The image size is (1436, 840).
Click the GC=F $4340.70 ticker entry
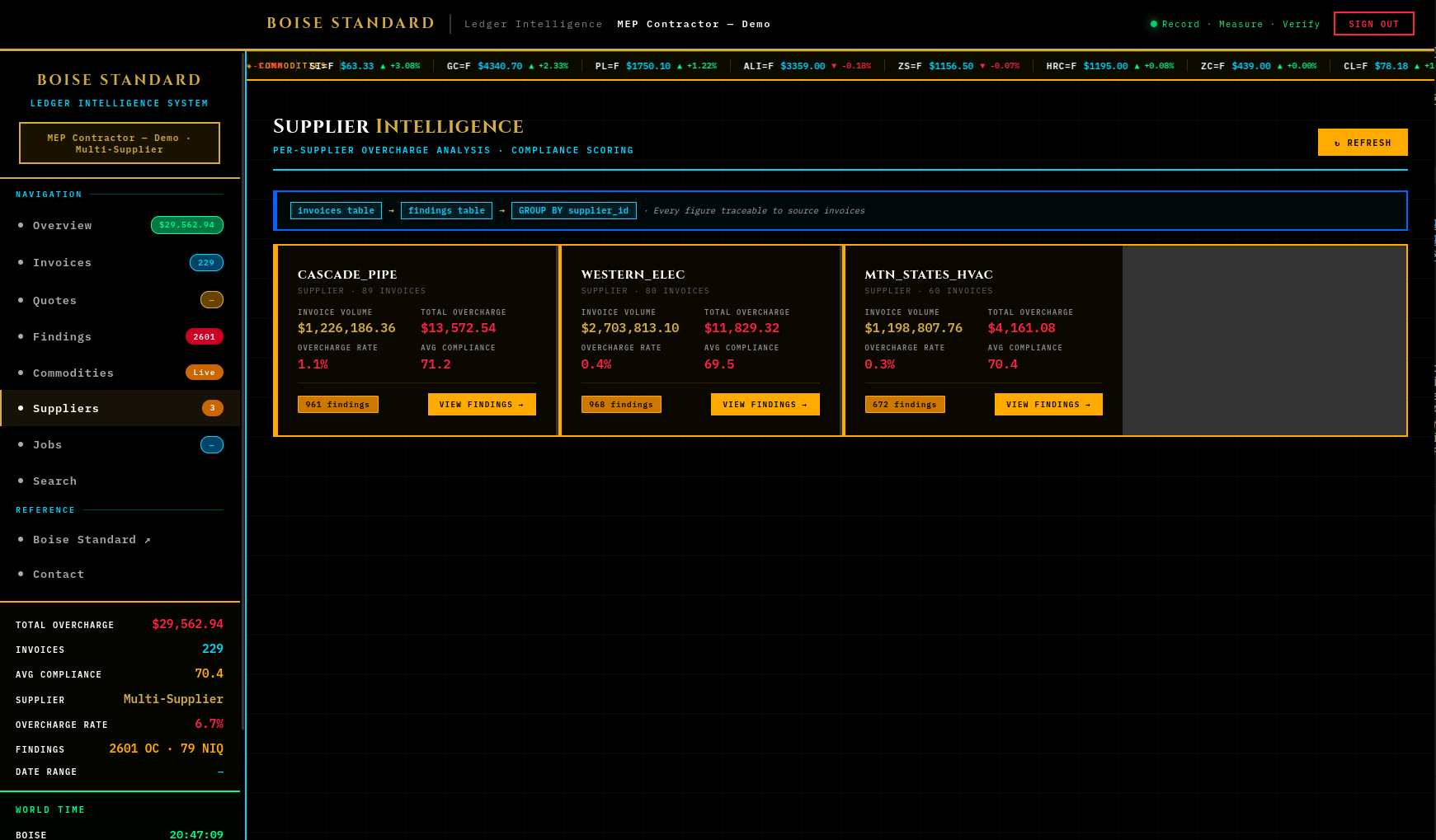(507, 66)
